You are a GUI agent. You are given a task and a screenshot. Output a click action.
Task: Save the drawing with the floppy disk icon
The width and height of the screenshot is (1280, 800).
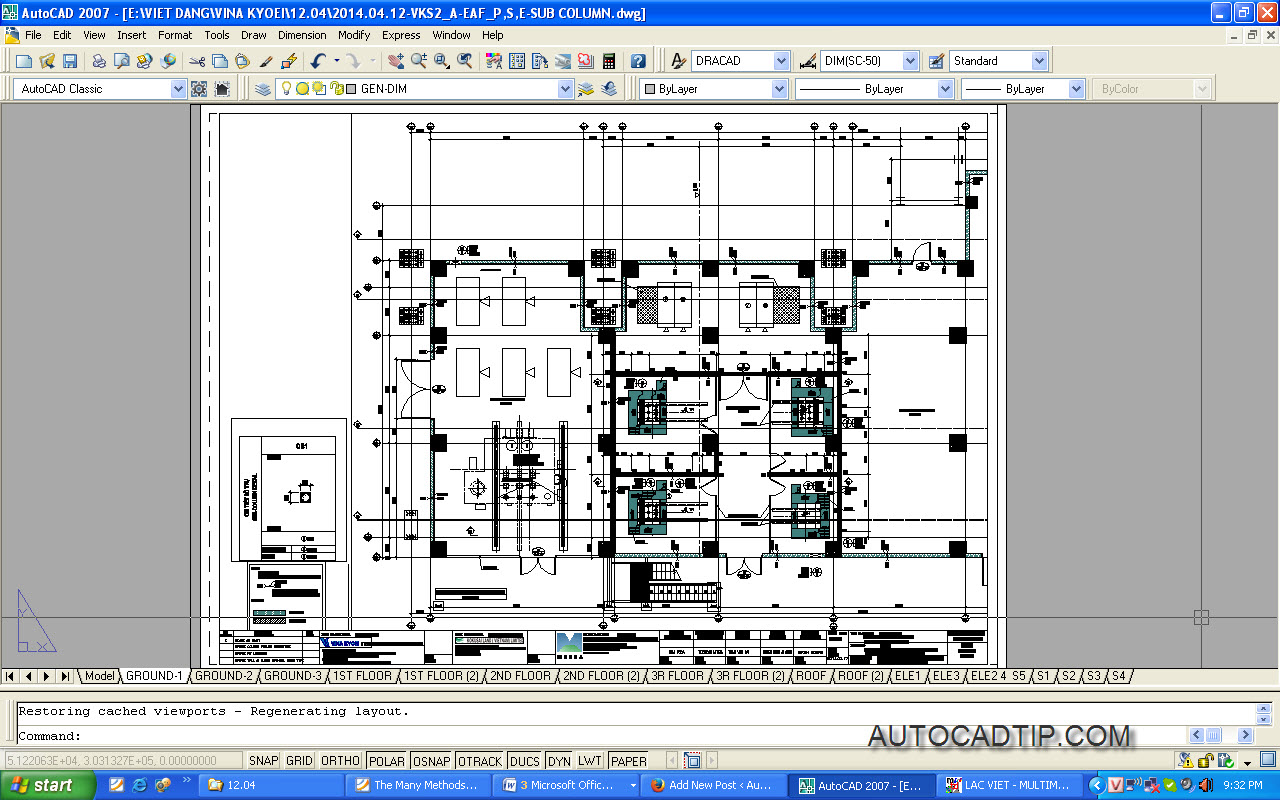[70, 61]
